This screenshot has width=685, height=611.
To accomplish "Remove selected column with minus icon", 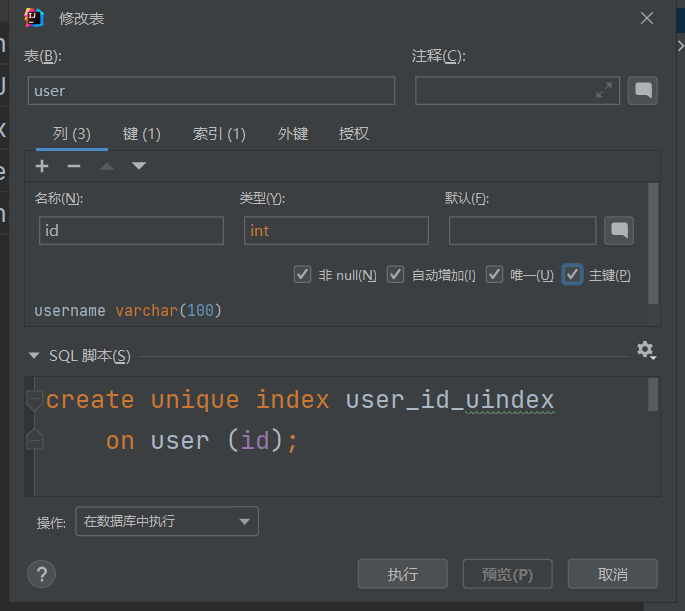I will tap(74, 166).
